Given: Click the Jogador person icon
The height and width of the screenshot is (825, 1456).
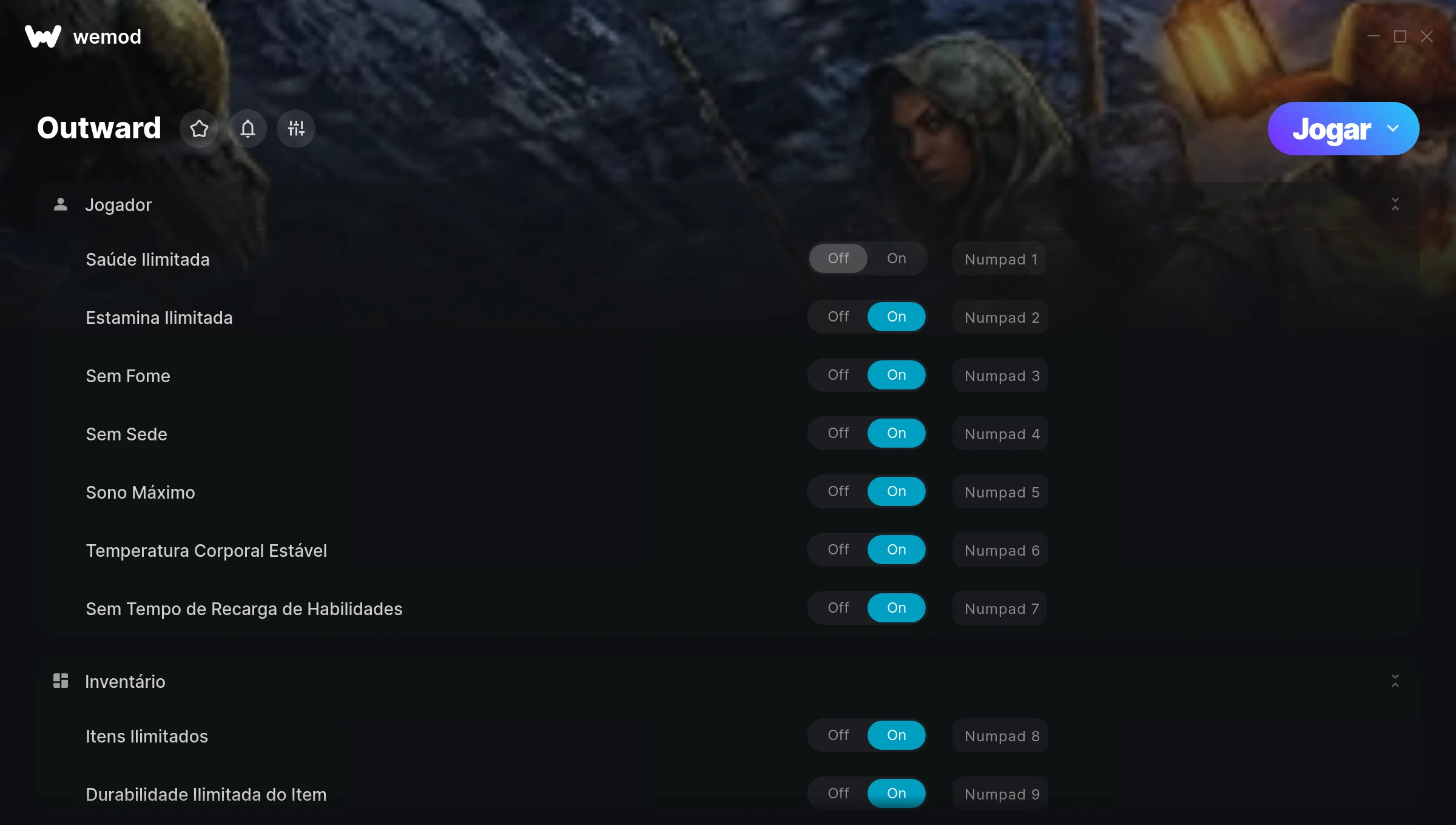Looking at the screenshot, I should [61, 204].
